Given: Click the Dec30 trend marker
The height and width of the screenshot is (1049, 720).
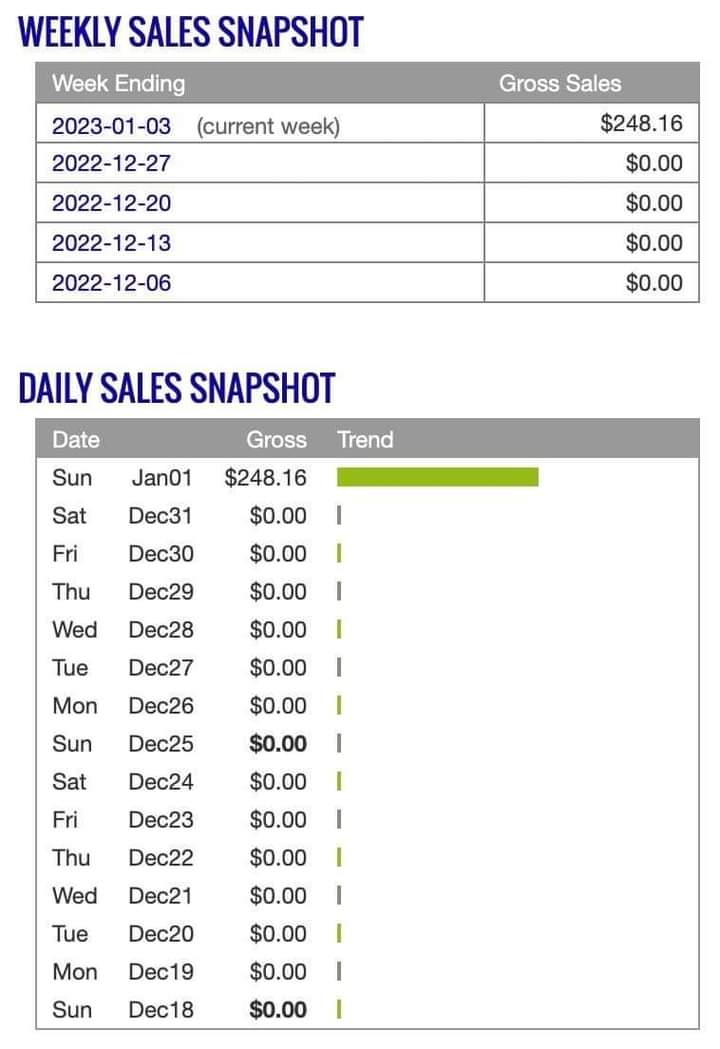Looking at the screenshot, I should pyautogui.click(x=340, y=554).
